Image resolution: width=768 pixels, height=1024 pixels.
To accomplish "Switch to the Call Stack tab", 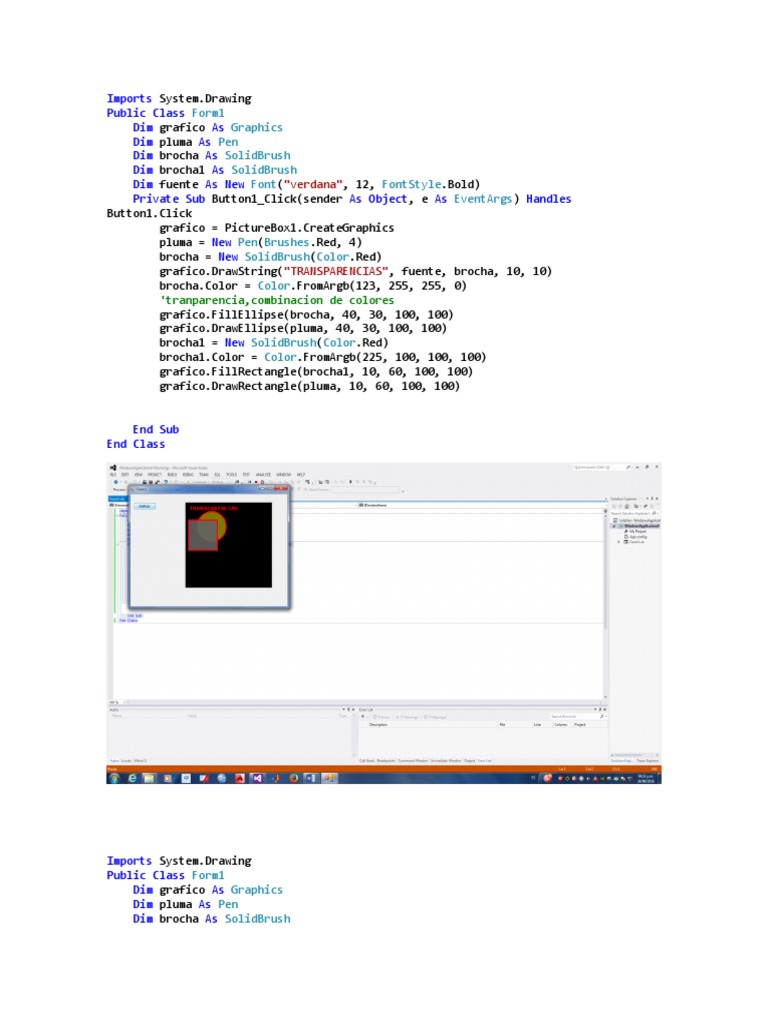I will pyautogui.click(x=367, y=761).
